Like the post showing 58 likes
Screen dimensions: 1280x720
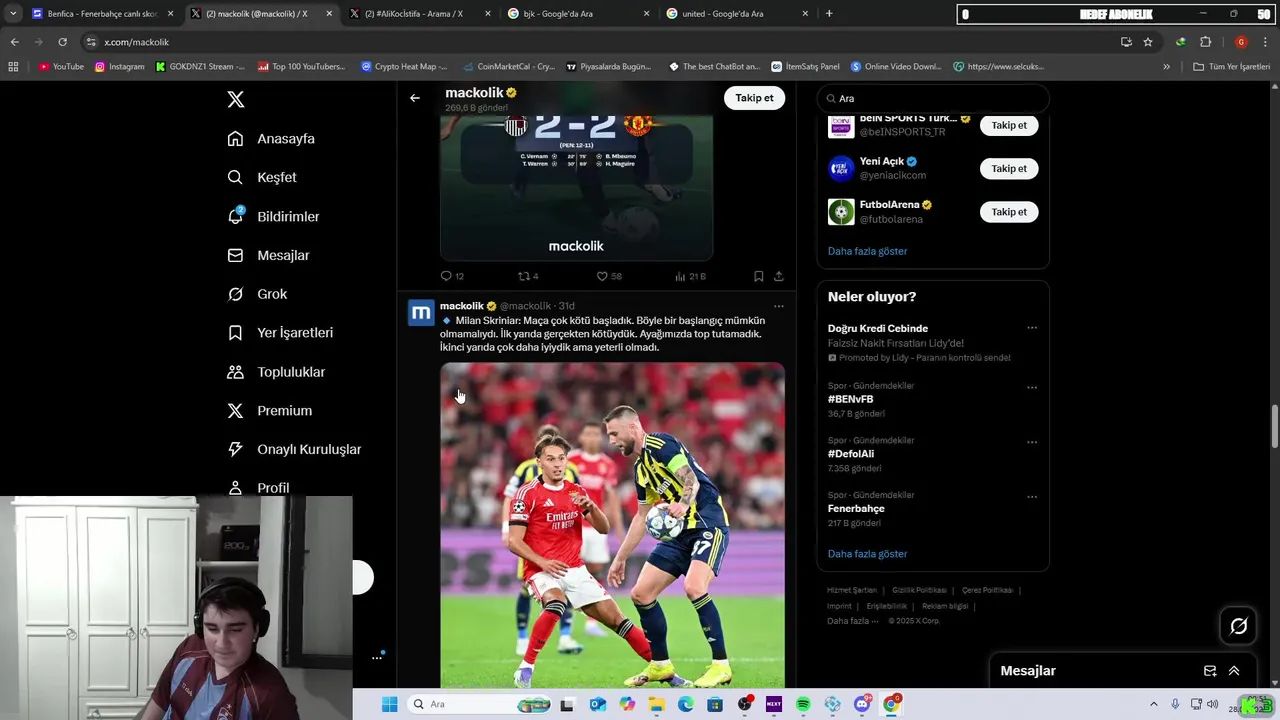coord(602,276)
